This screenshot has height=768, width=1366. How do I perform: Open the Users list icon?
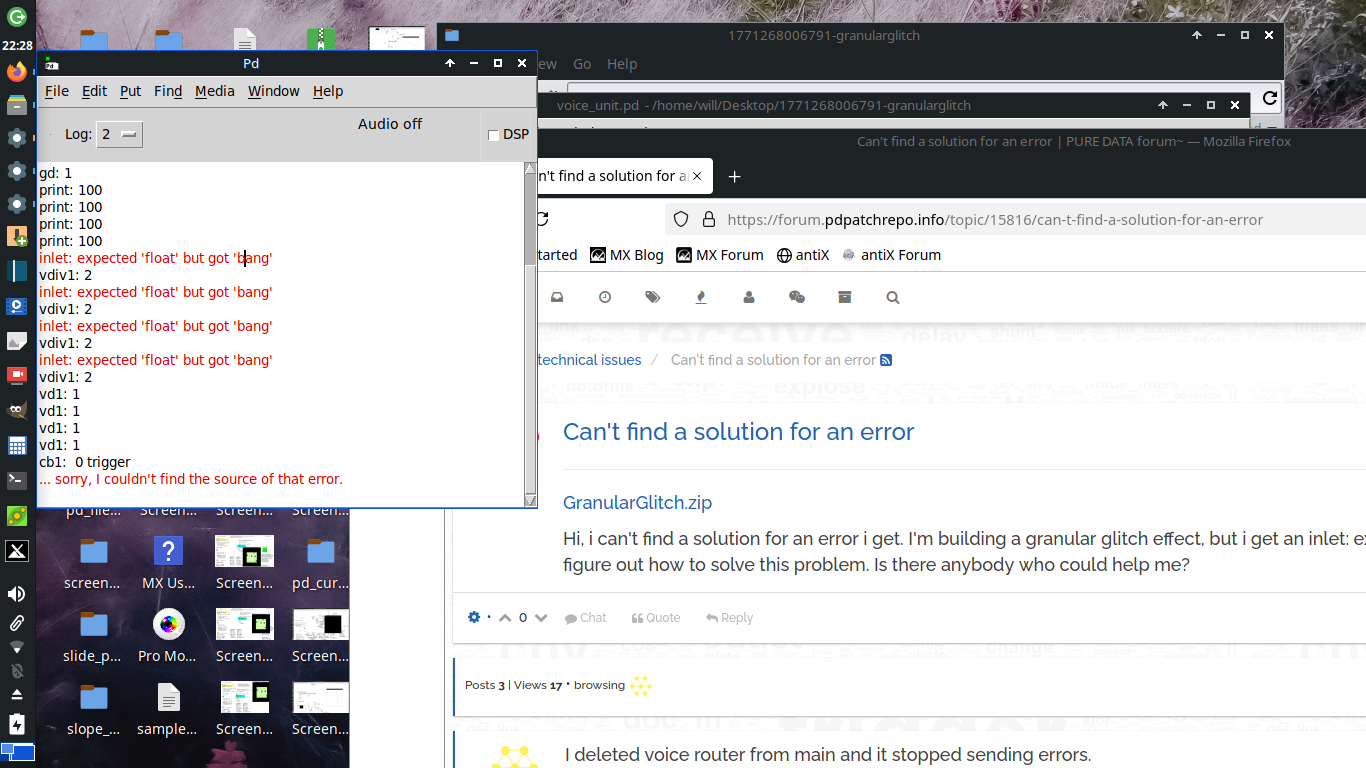[x=749, y=297]
